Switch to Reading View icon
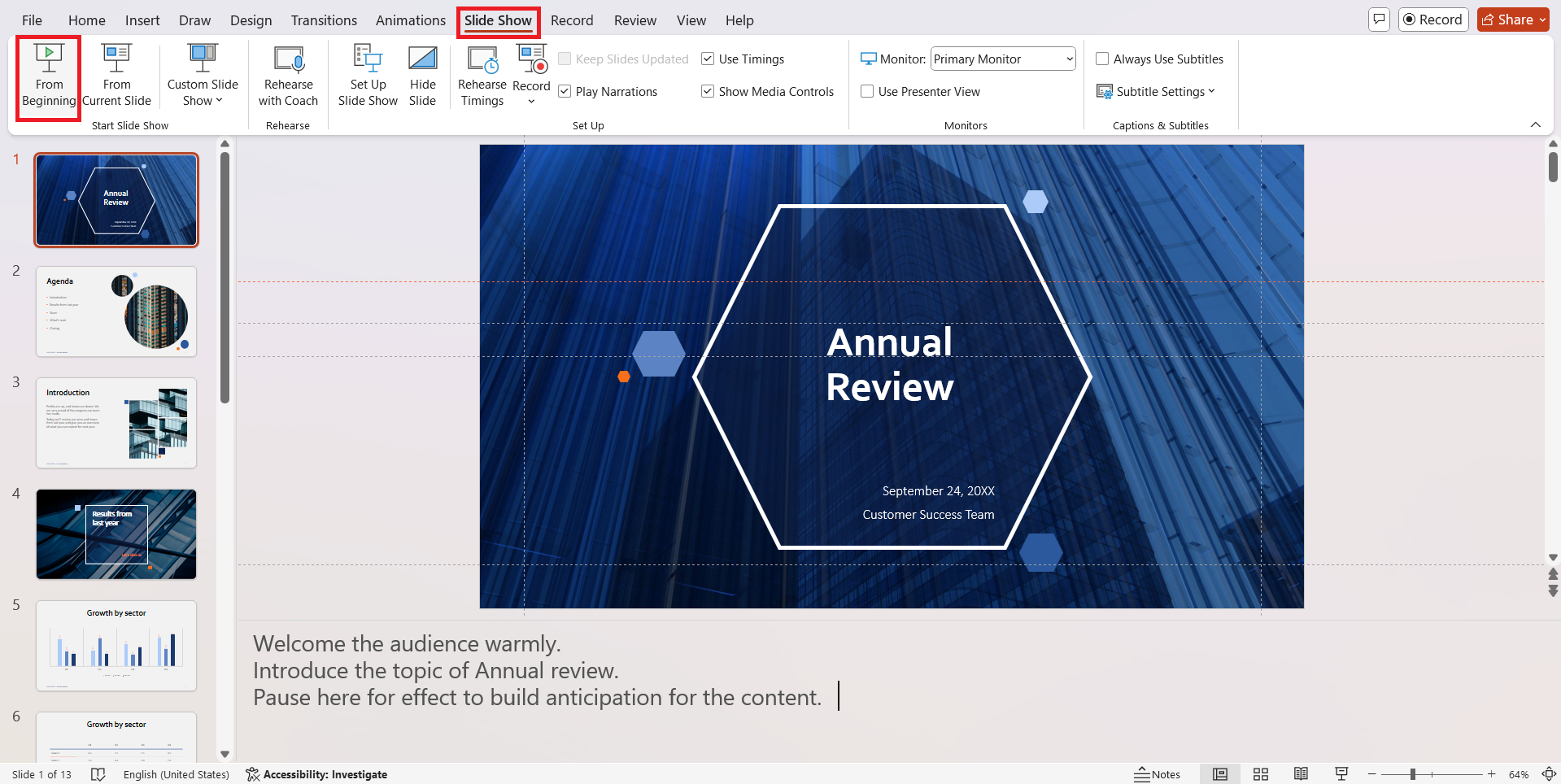The width and height of the screenshot is (1561, 784). coord(1302,774)
